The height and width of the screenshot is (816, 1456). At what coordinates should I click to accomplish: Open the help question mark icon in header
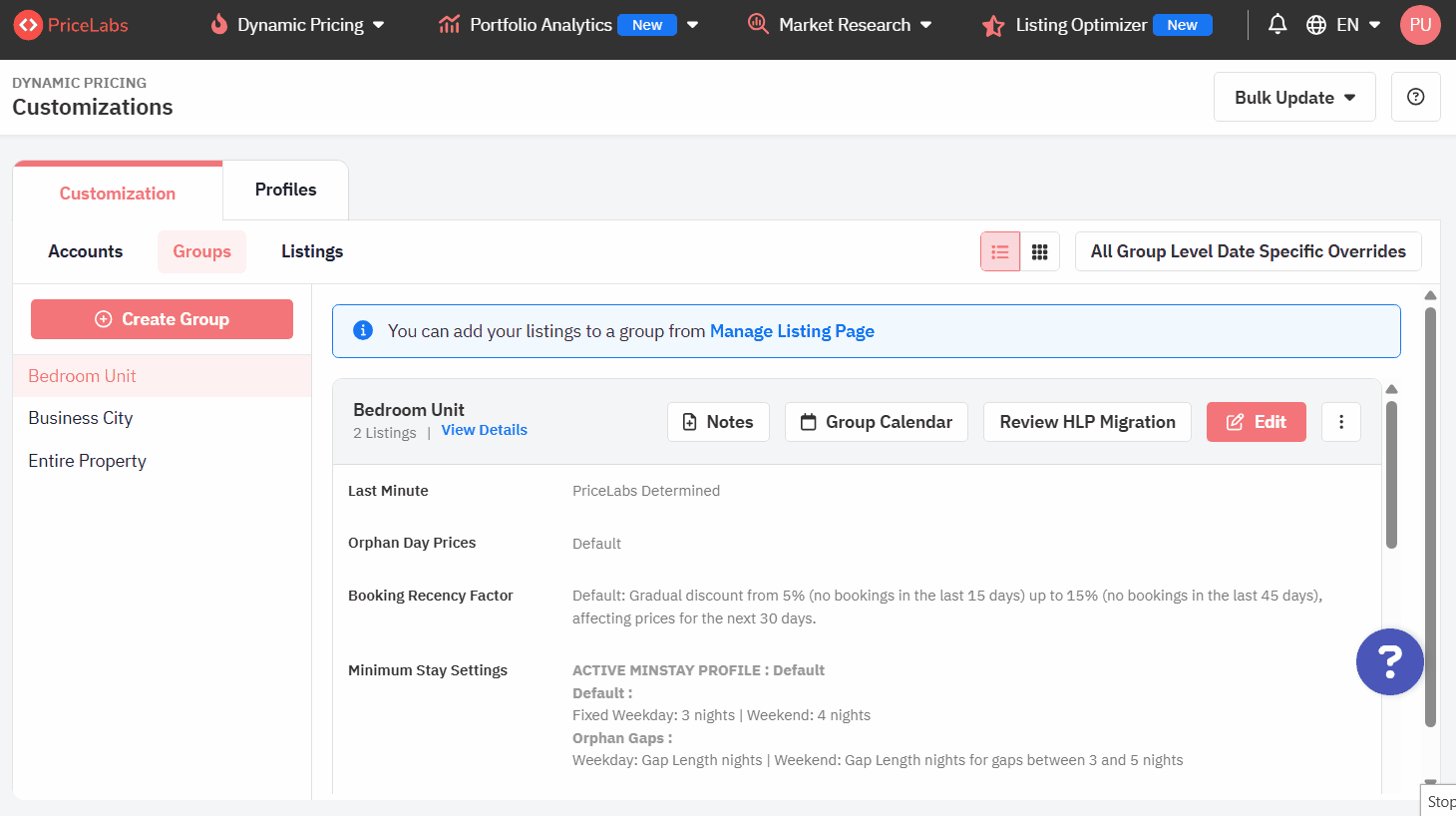pyautogui.click(x=1415, y=97)
